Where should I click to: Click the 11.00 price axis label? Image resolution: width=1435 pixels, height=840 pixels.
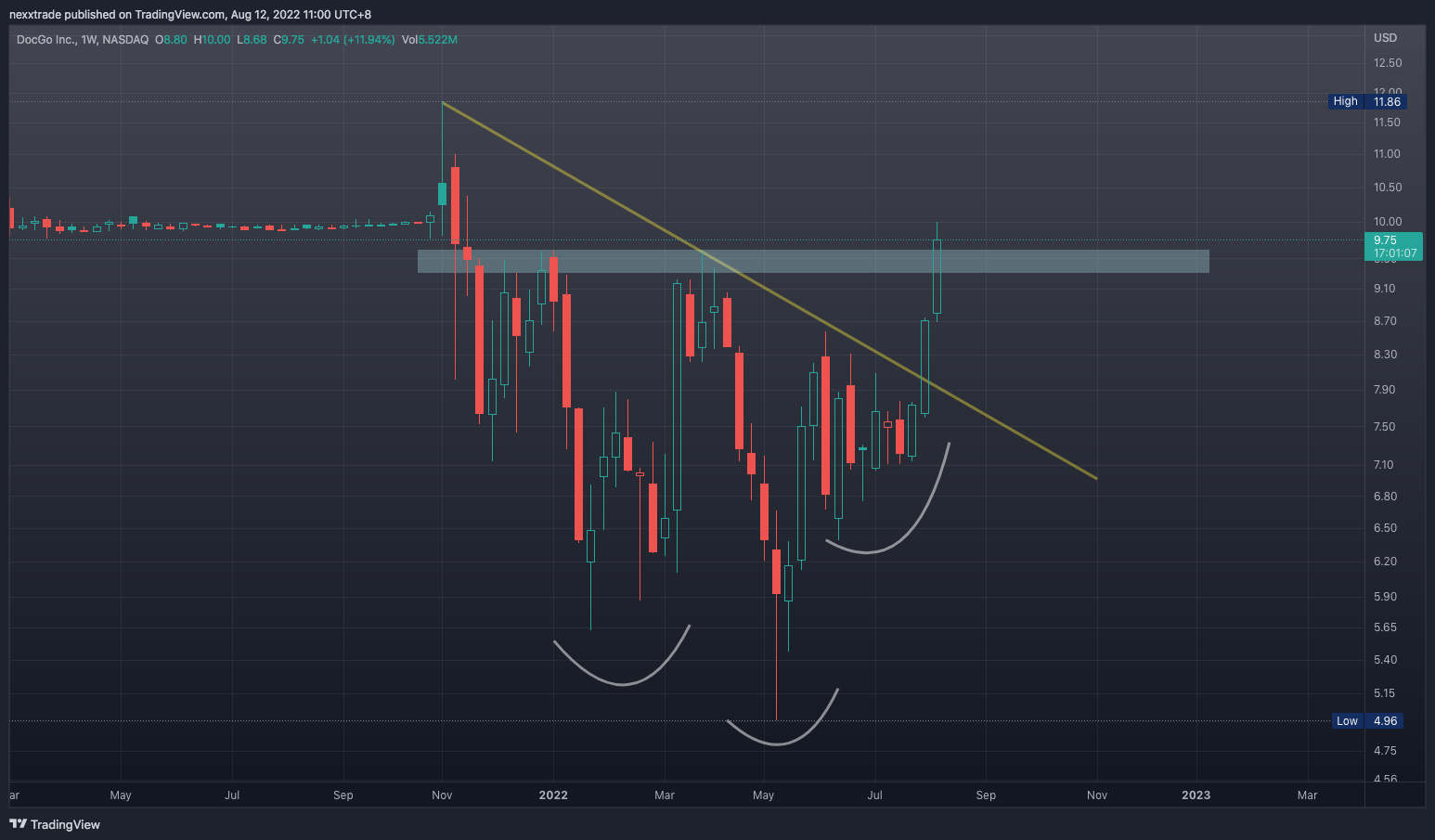(1388, 154)
